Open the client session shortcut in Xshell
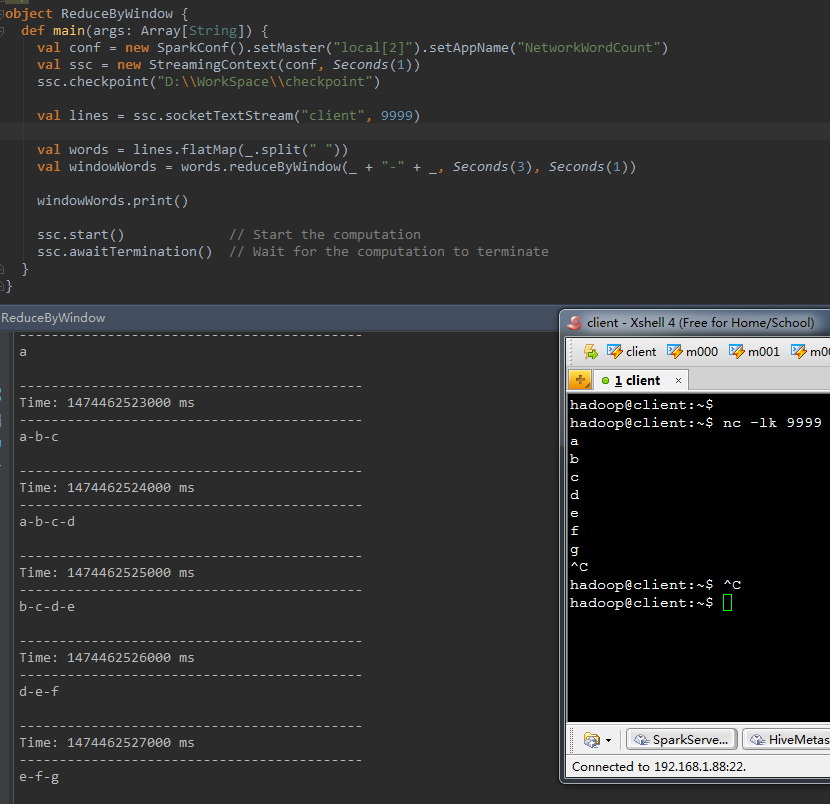830x804 pixels. (631, 351)
